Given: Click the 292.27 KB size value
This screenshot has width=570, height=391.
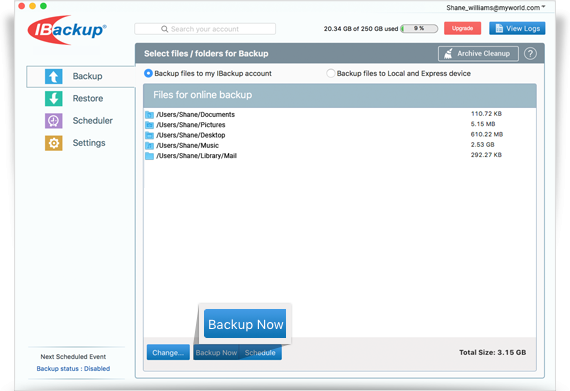Looking at the screenshot, I should (x=486, y=155).
